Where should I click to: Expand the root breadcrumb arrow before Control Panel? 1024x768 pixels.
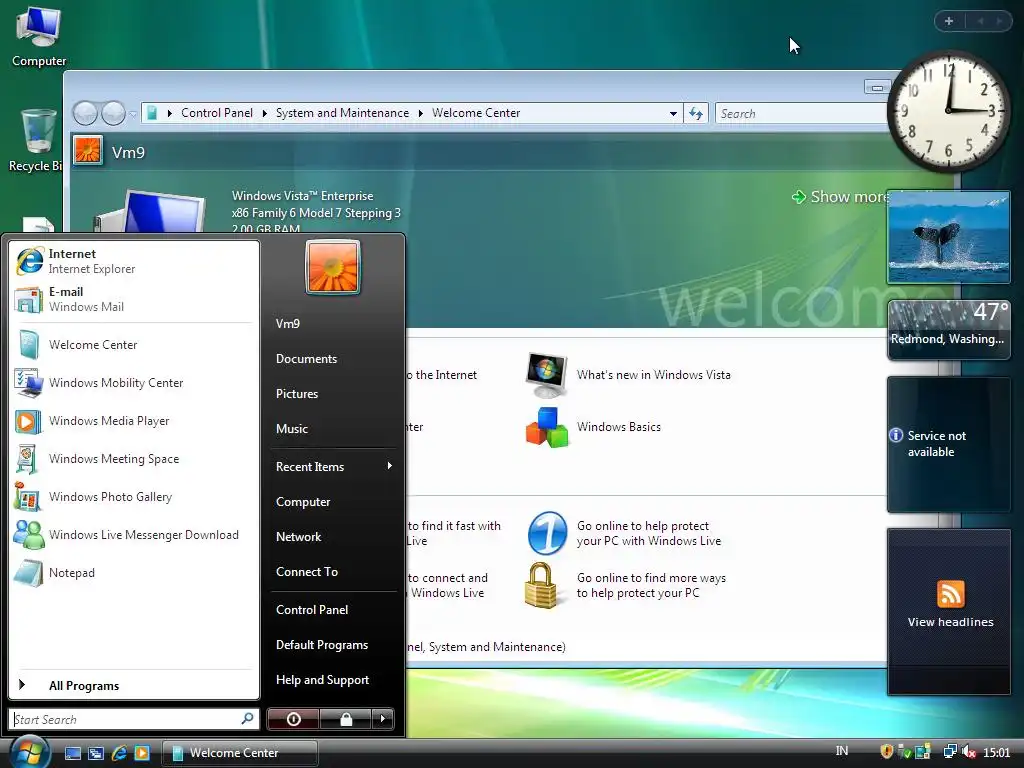click(x=169, y=114)
